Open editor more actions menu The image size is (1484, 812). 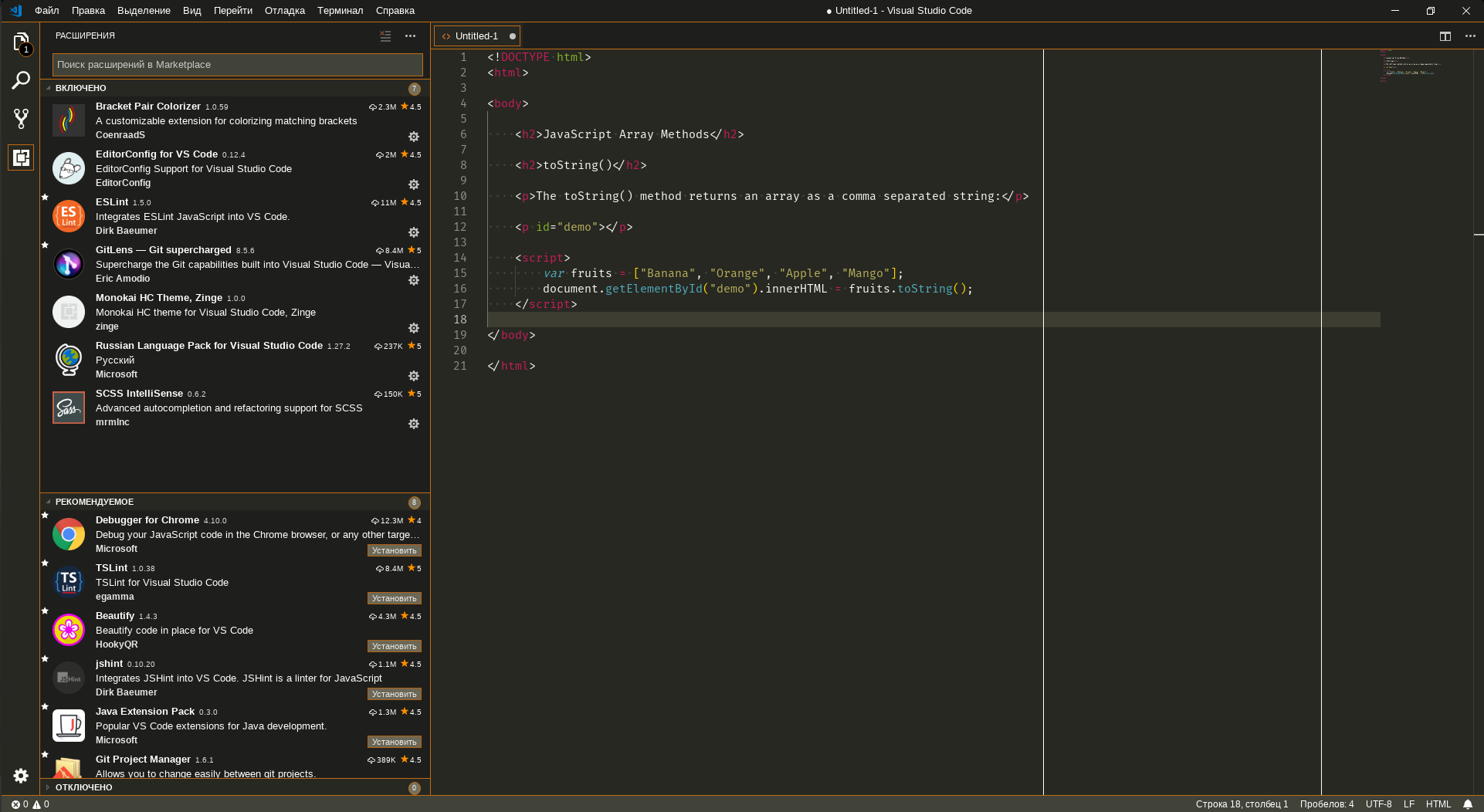[1470, 36]
